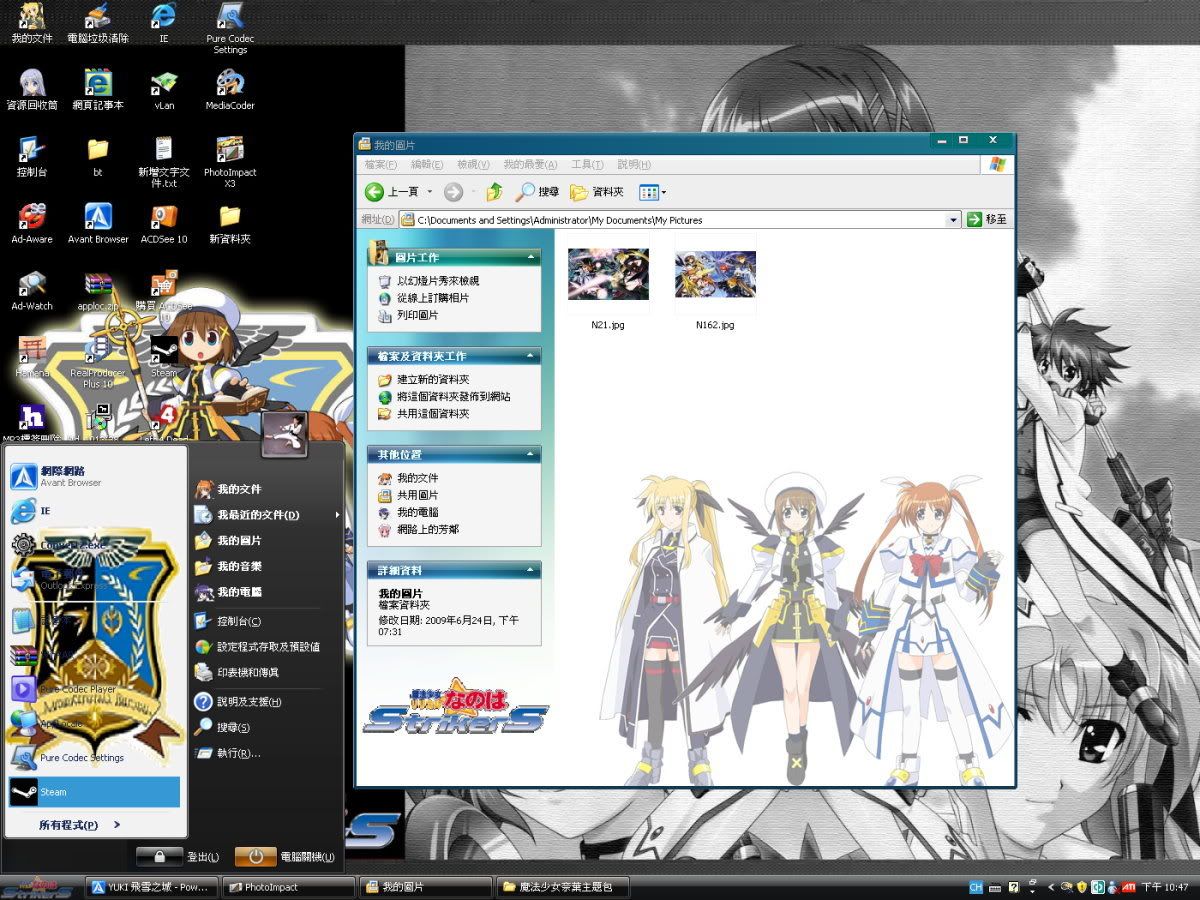Viewport: 1200px width, 900px height.
Task: Launch PhotoImpact X3 desktop shortcut
Action: 230,162
